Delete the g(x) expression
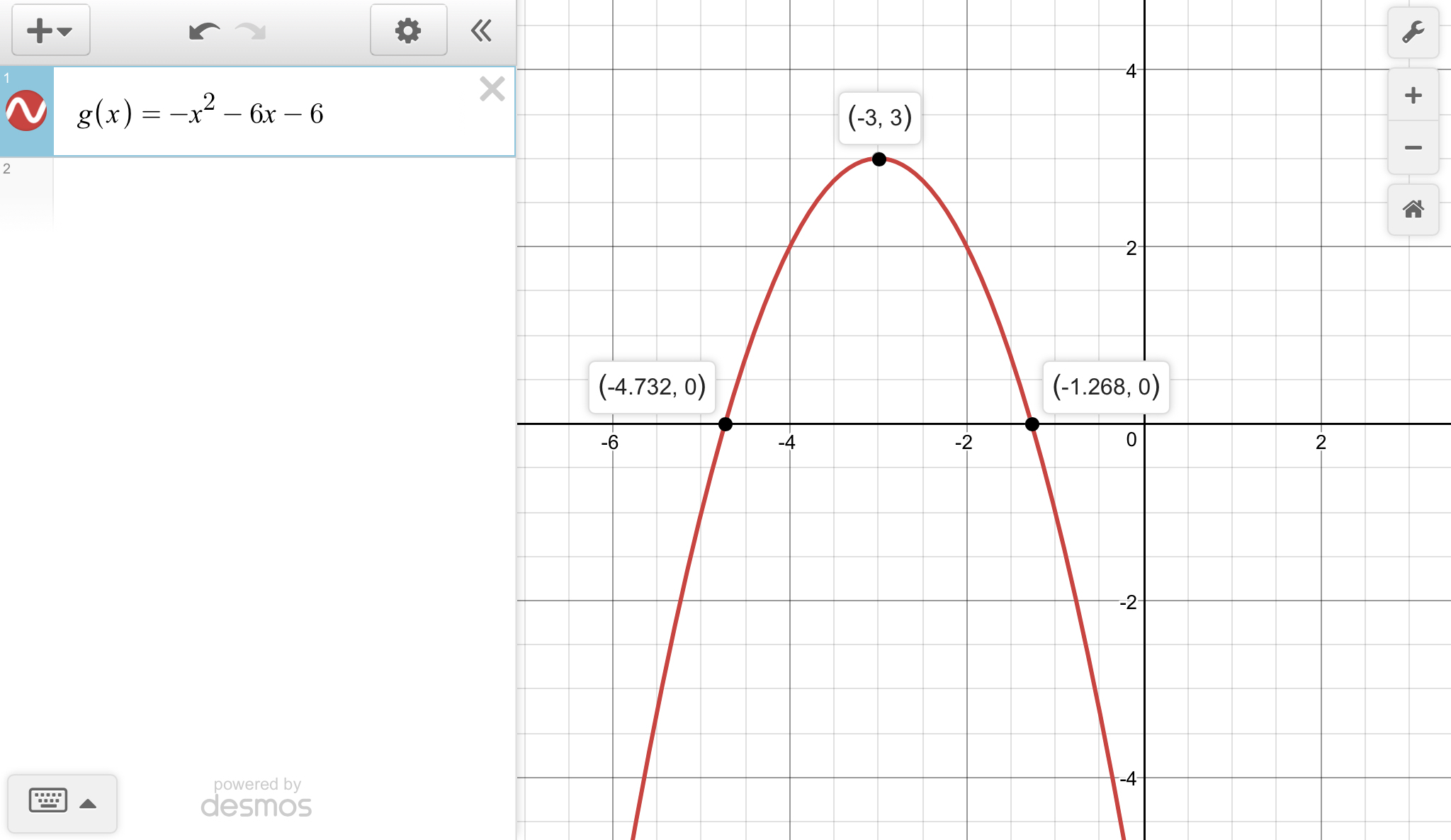 (492, 89)
